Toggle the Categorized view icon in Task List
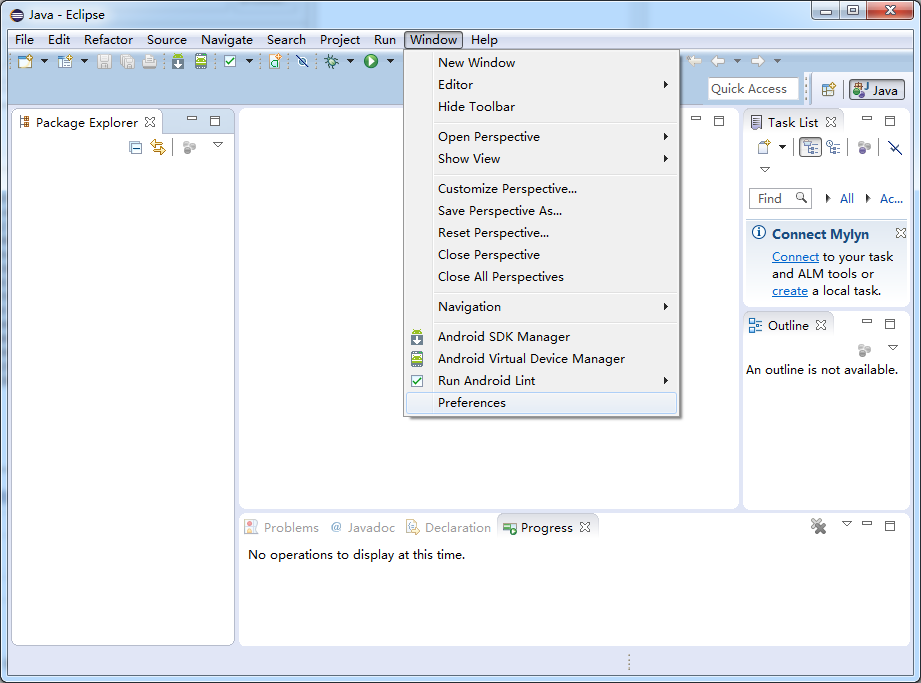921x683 pixels. [811, 147]
